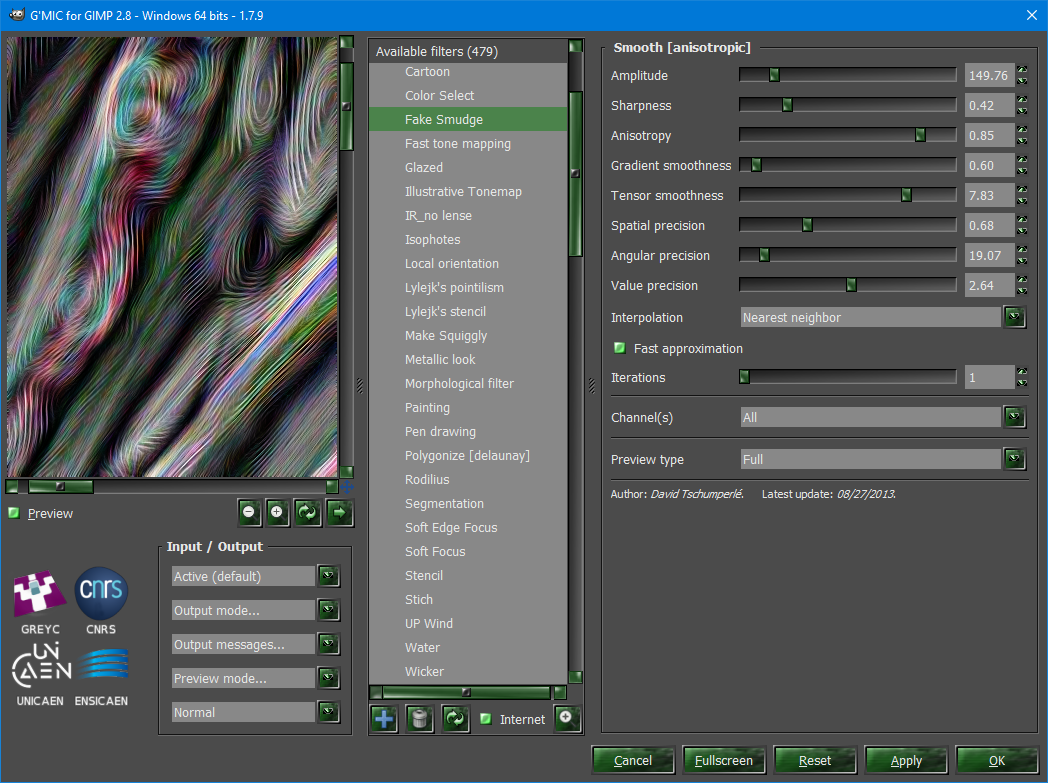The width and height of the screenshot is (1048, 783).
Task: Zoom out the preview with minus icon
Action: point(249,512)
